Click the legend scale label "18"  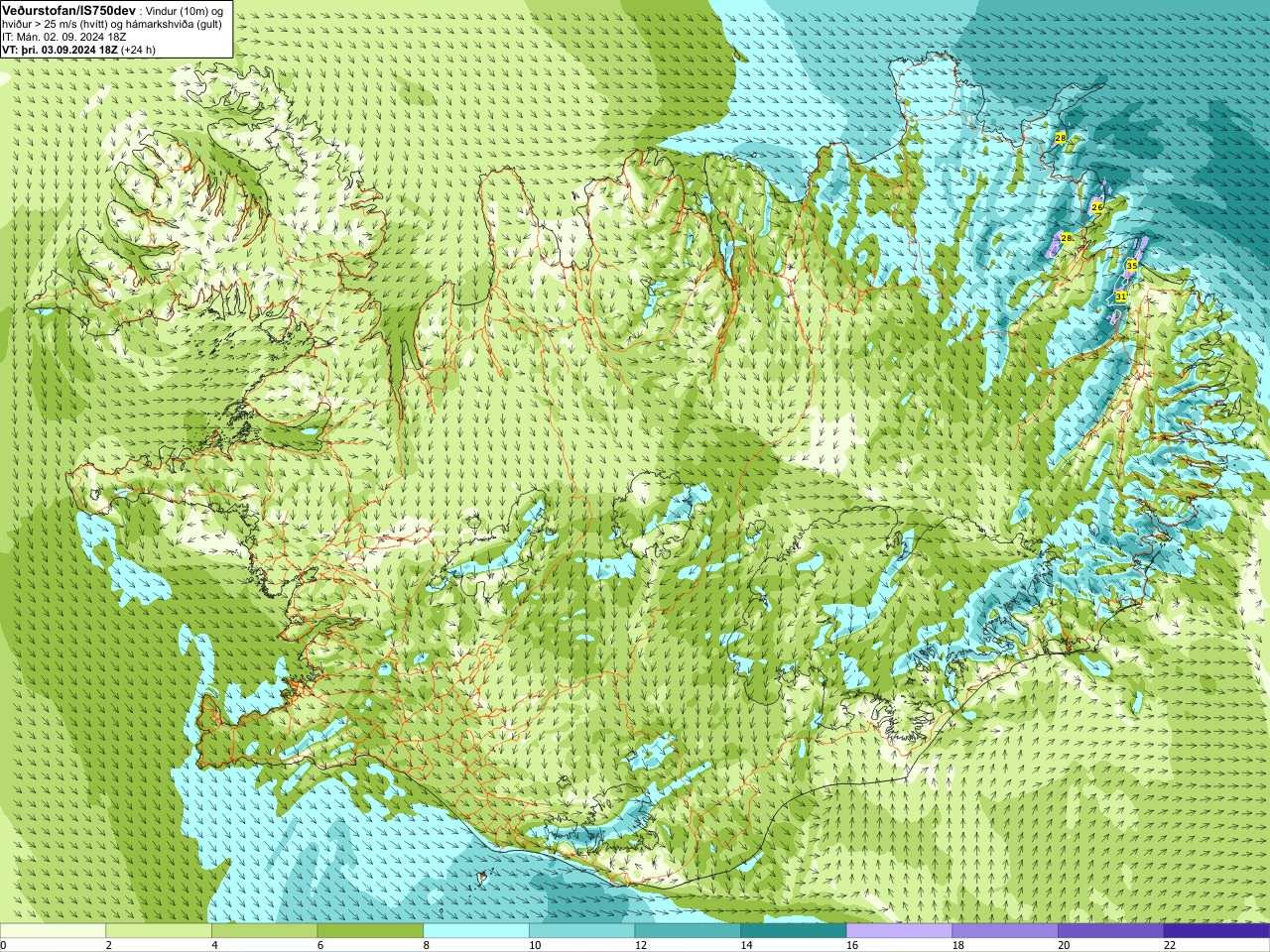coord(958,945)
